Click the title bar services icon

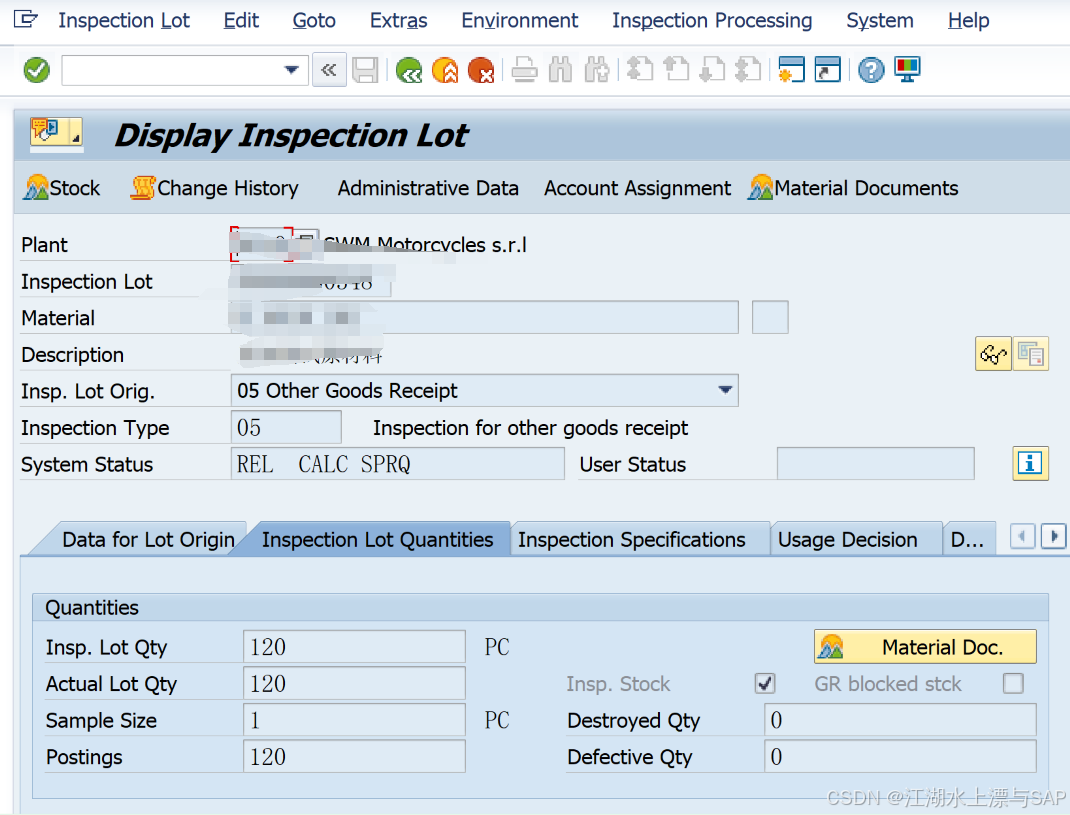click(56, 131)
